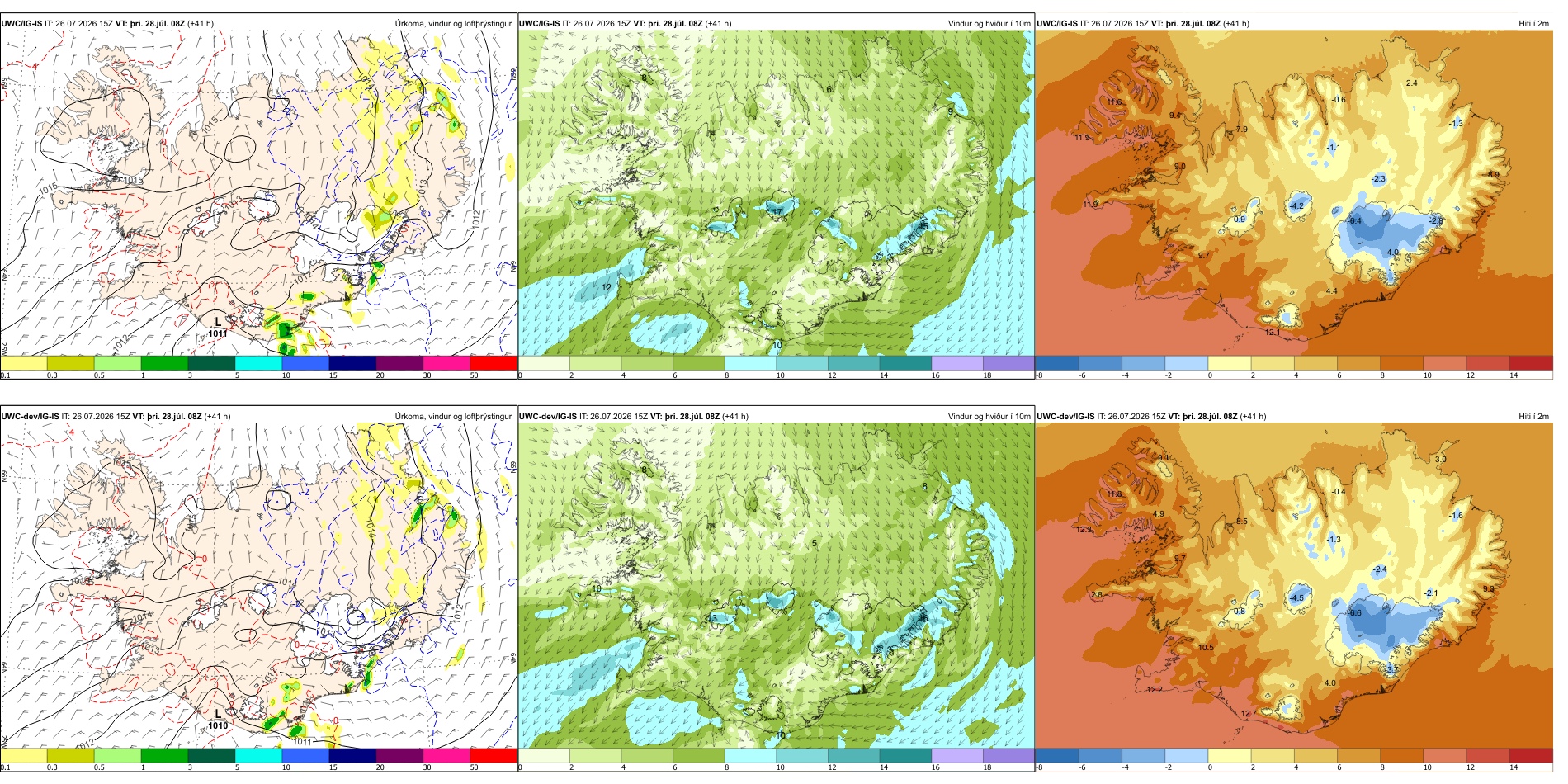The width and height of the screenshot is (1568, 784).
Task: Click the 13 wind speed value in the UWC-dev wind map
Action: point(711,618)
